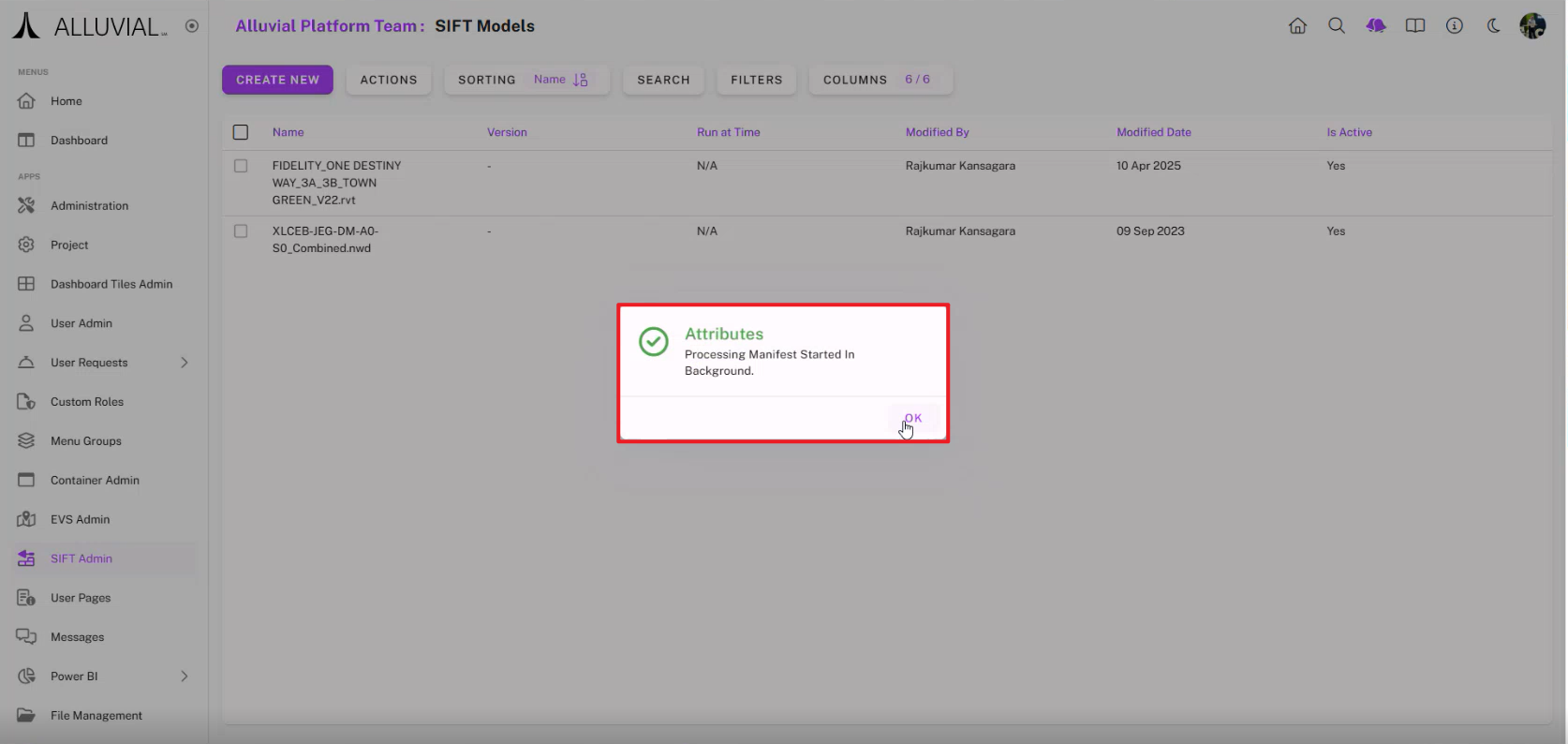Click the purple cloud icon in header
Viewport: 1568px width, 744px height.
[1376, 26]
